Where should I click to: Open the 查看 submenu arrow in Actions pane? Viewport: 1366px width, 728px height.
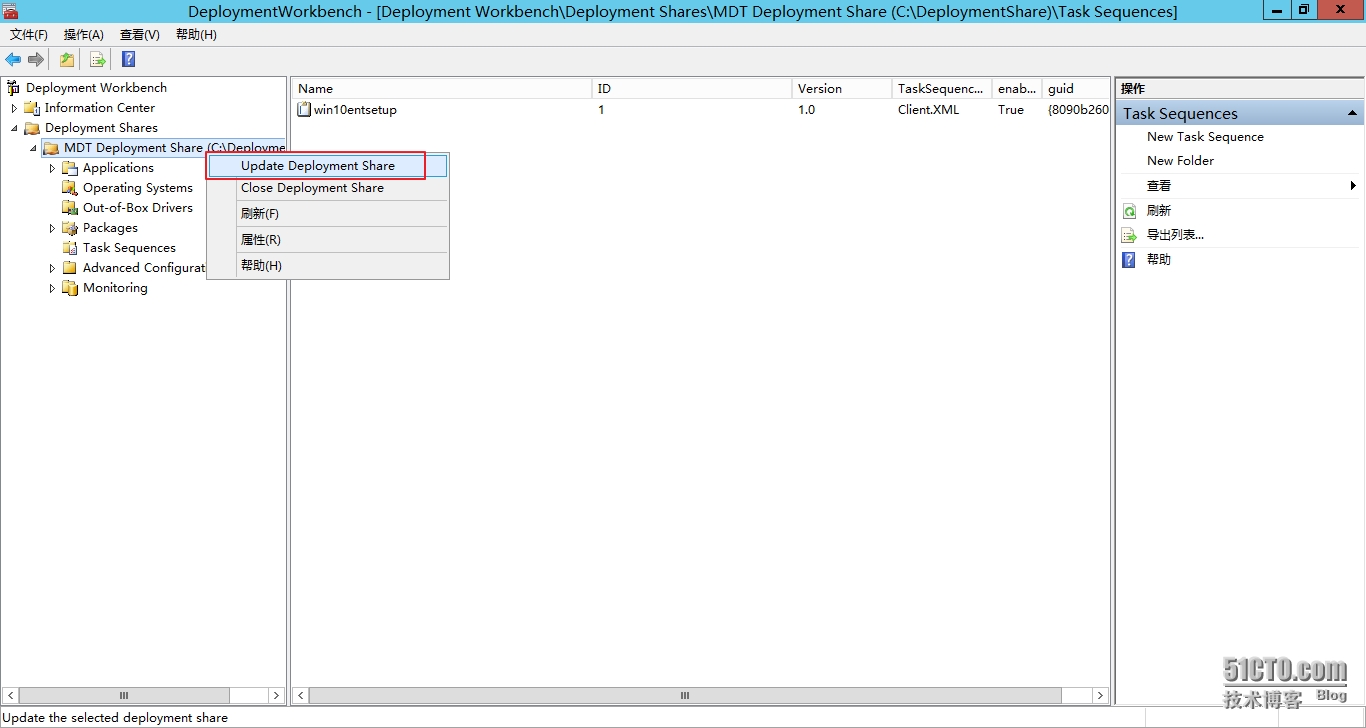tap(1352, 186)
